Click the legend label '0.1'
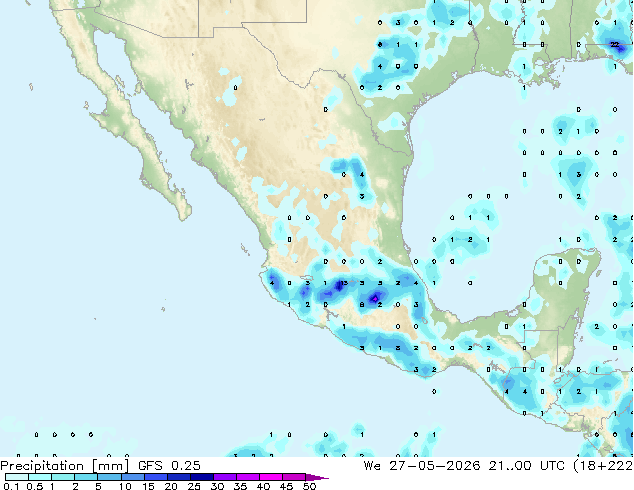The image size is (634, 490). [x=11, y=486]
